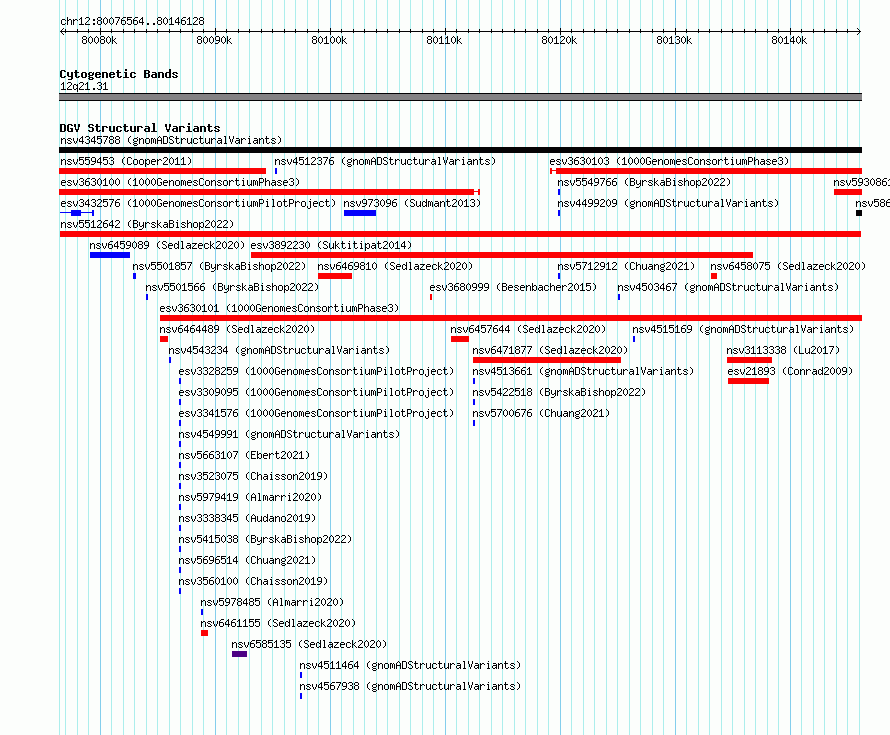This screenshot has width=890, height=735.
Task: Open nsv4543234 (gnomADStructuralVariants) label
Action: point(279,350)
